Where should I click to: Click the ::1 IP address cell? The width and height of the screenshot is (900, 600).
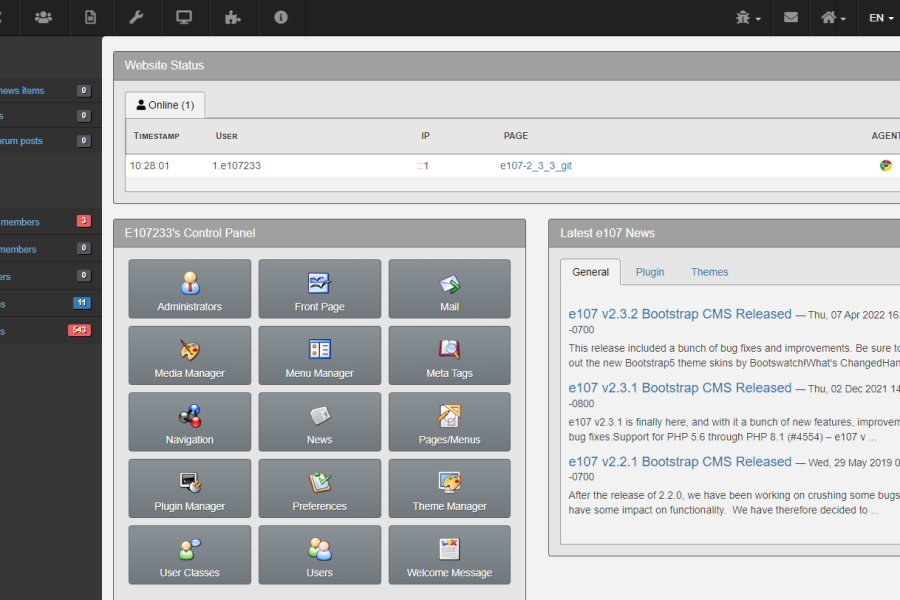(x=424, y=165)
